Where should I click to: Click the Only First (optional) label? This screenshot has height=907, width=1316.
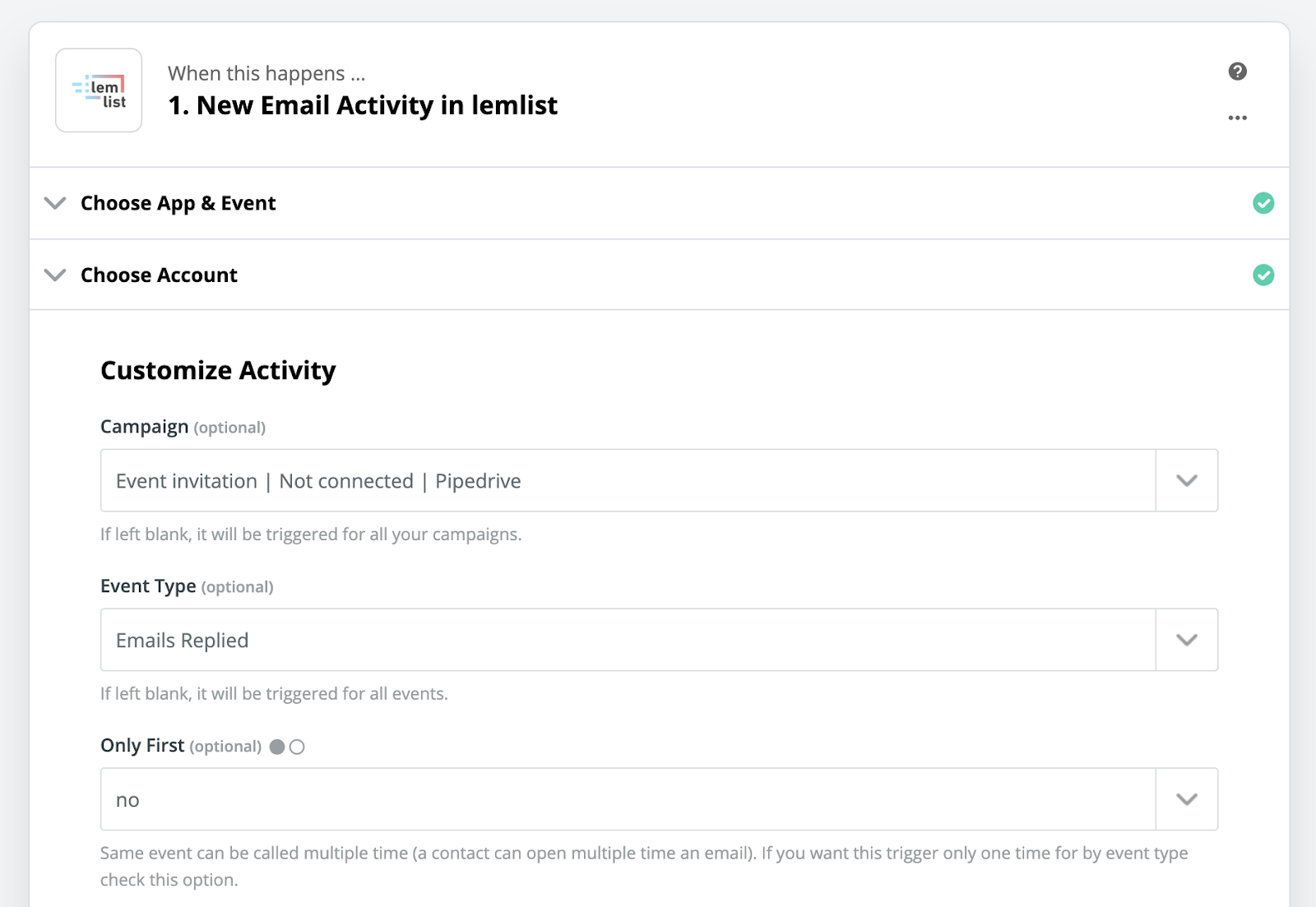[x=181, y=746]
